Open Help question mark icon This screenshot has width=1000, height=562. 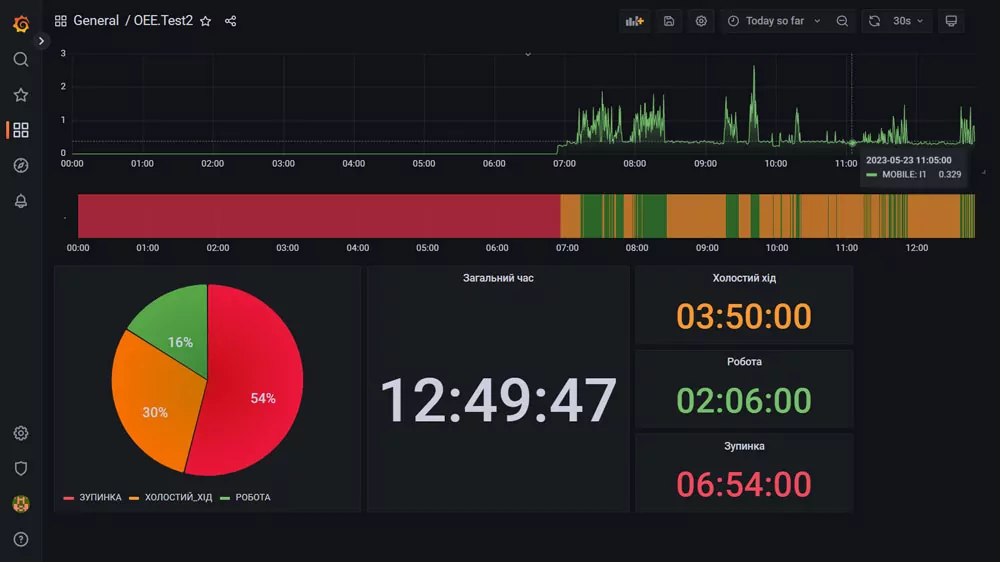(x=21, y=540)
